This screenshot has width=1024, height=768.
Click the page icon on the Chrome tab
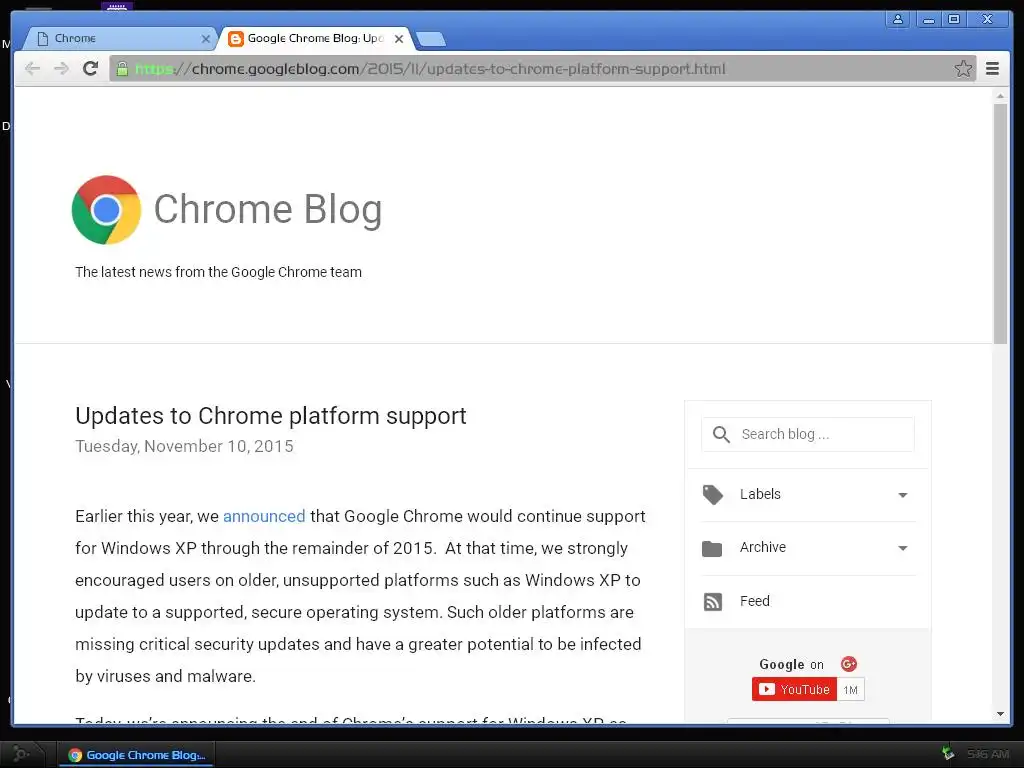(43, 39)
